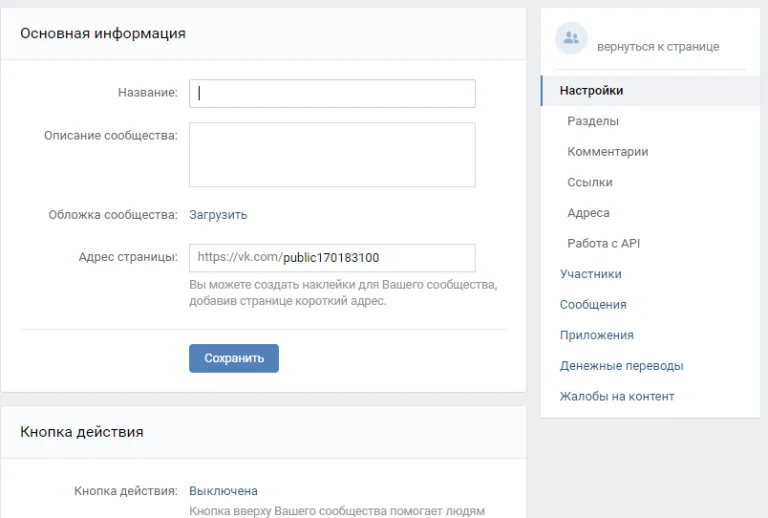Image resolution: width=768 pixels, height=518 pixels.
Task: Edit the Адрес страницы field
Action: pos(332,258)
